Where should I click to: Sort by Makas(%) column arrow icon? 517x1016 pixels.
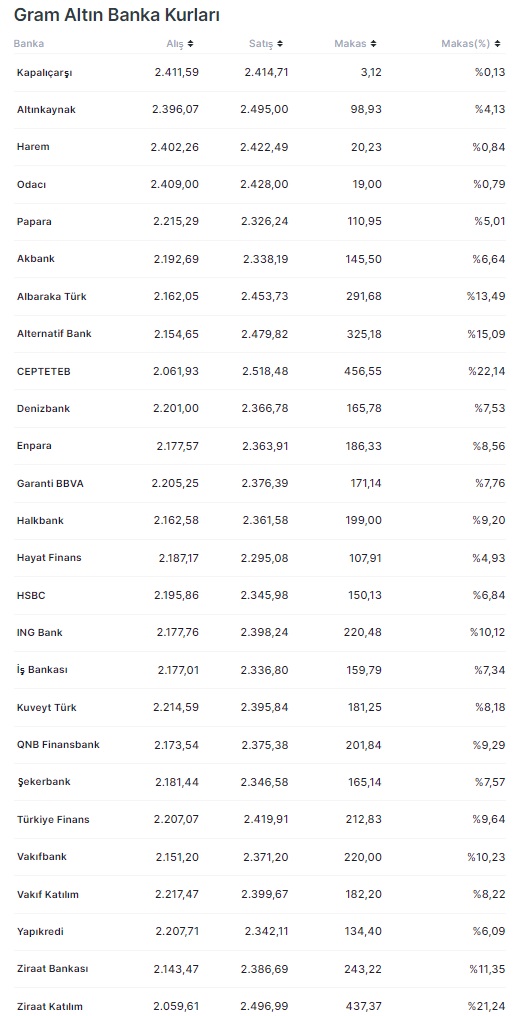(497, 44)
